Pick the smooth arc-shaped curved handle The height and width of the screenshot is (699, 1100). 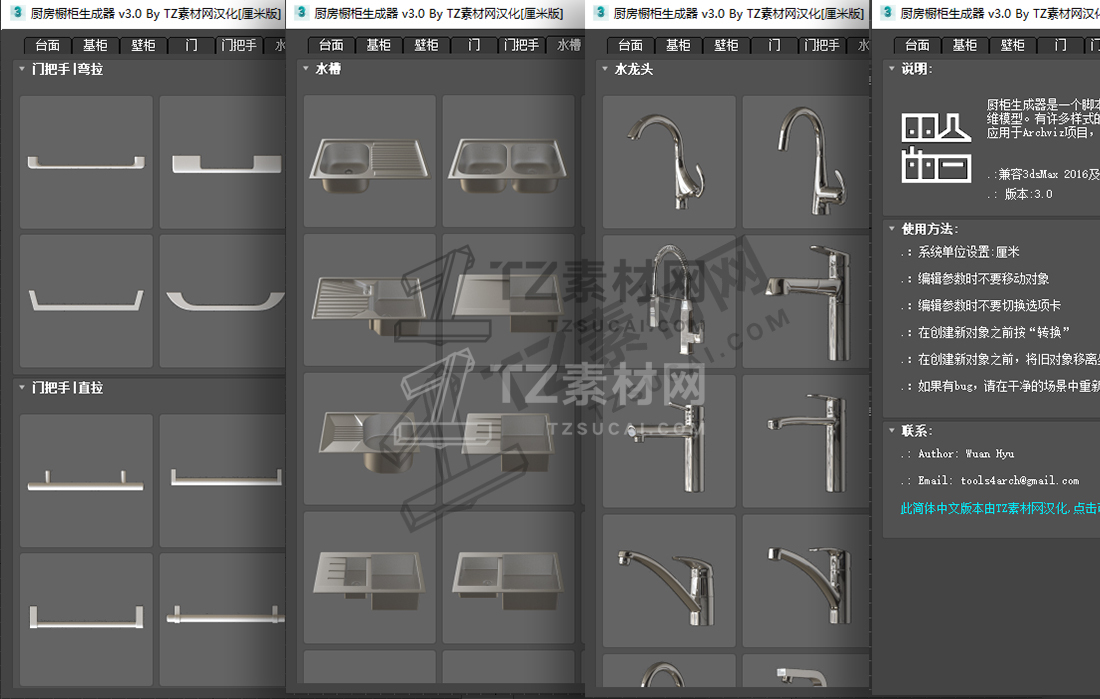[x=222, y=301]
